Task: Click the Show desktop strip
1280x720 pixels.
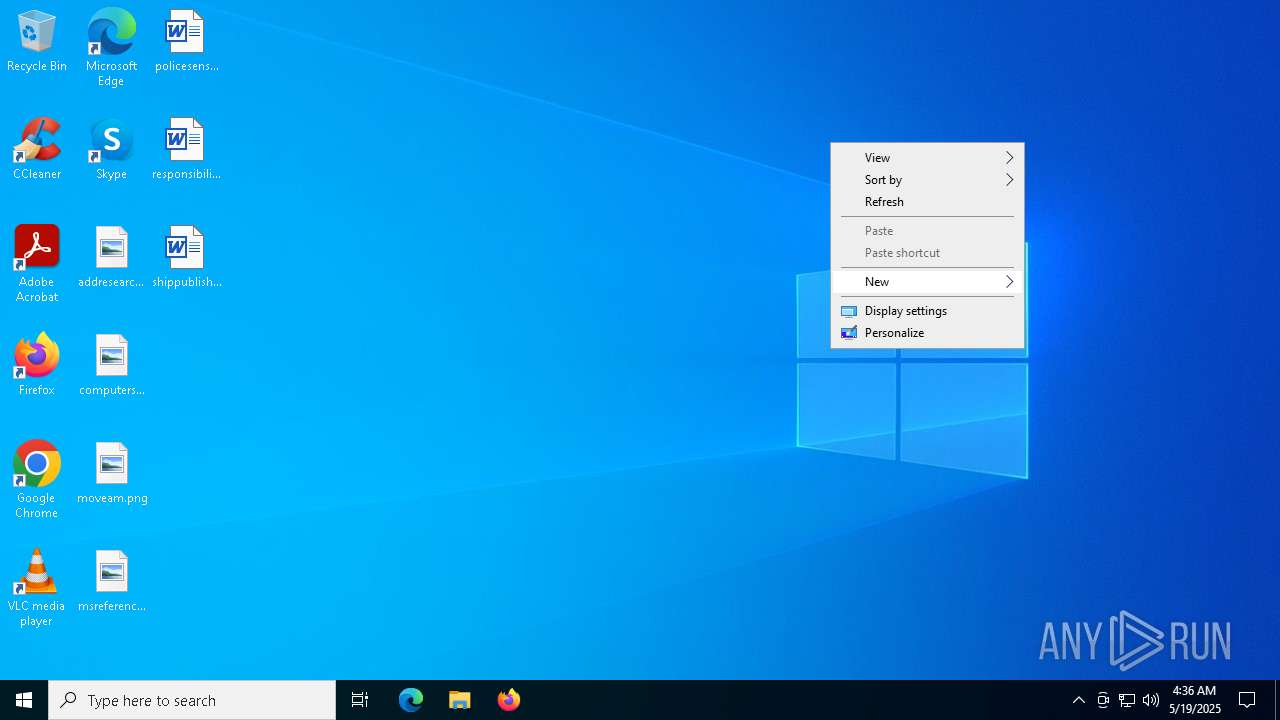Action: tap(1277, 700)
